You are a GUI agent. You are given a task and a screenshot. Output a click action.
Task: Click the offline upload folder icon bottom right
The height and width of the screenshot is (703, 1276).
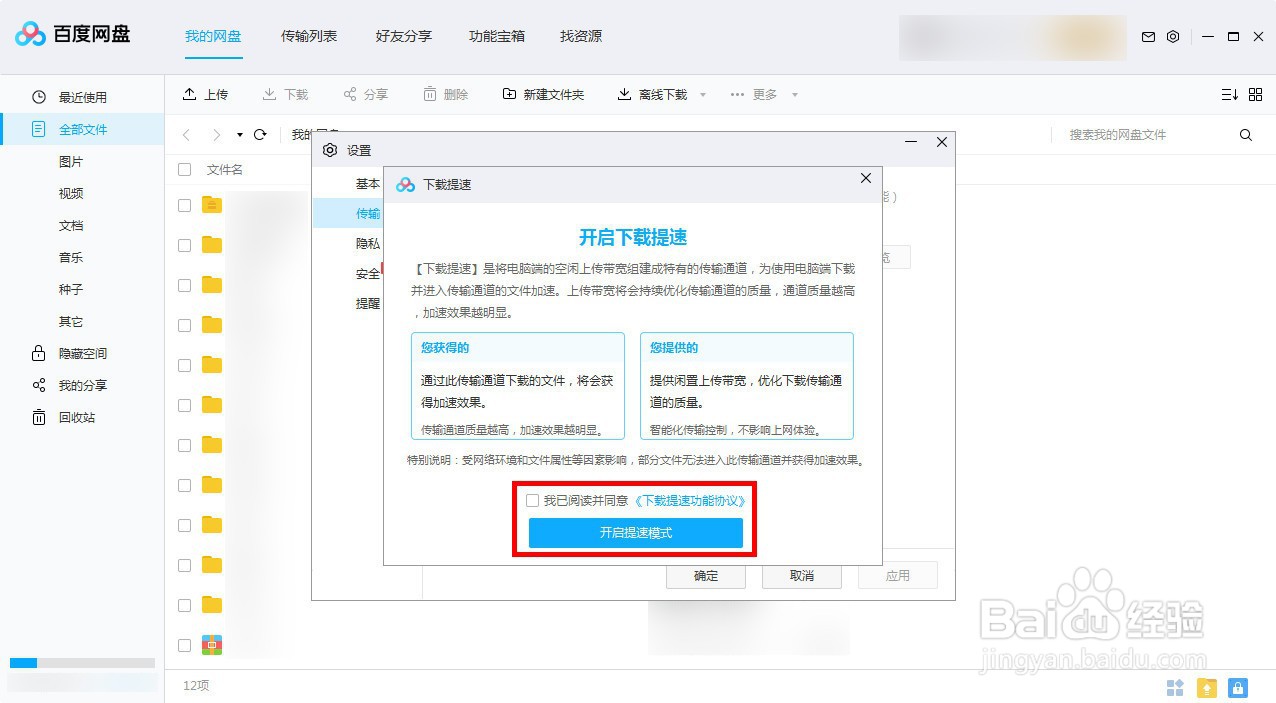tap(1206, 687)
